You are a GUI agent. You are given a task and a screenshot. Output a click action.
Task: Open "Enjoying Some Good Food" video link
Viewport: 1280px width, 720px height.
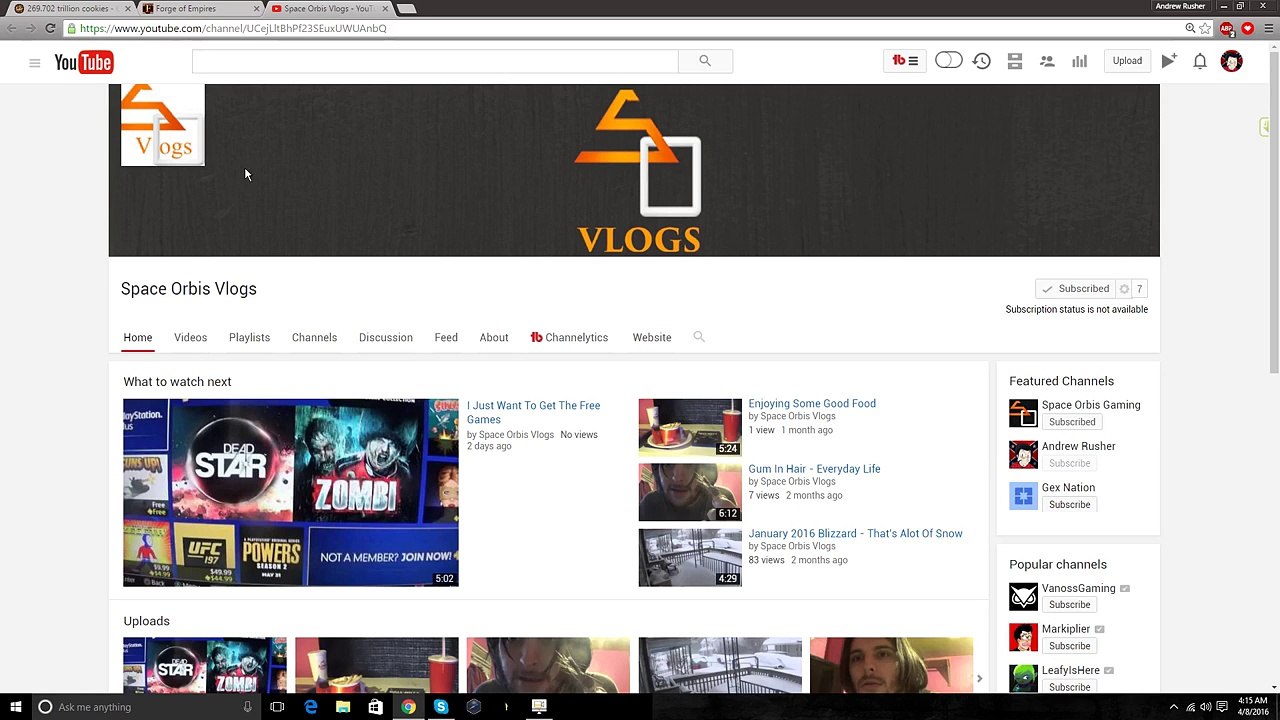[x=812, y=404]
